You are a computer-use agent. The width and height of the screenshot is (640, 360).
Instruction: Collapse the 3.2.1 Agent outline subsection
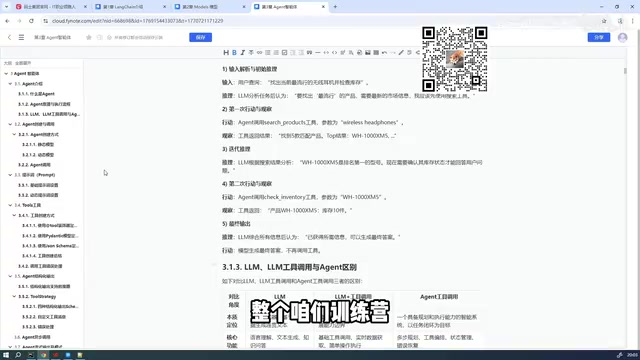[x=14, y=134]
